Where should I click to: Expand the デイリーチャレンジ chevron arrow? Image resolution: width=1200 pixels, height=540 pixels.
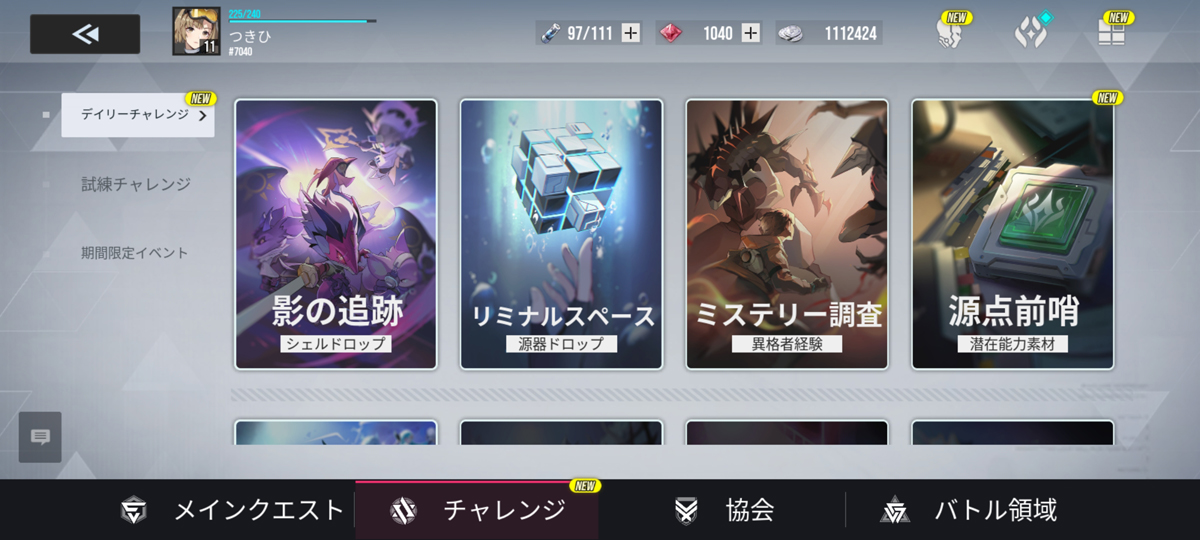point(202,116)
